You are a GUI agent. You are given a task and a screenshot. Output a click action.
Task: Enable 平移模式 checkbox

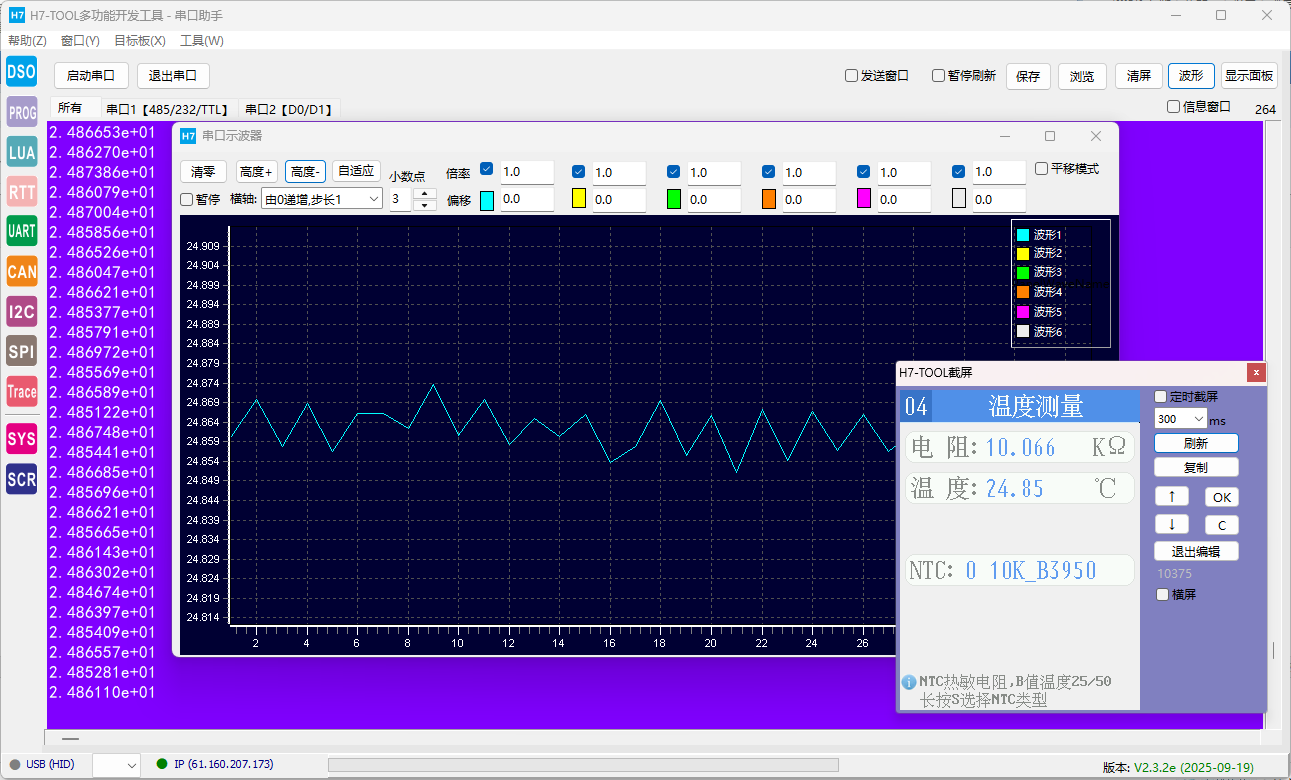[x=1041, y=168]
